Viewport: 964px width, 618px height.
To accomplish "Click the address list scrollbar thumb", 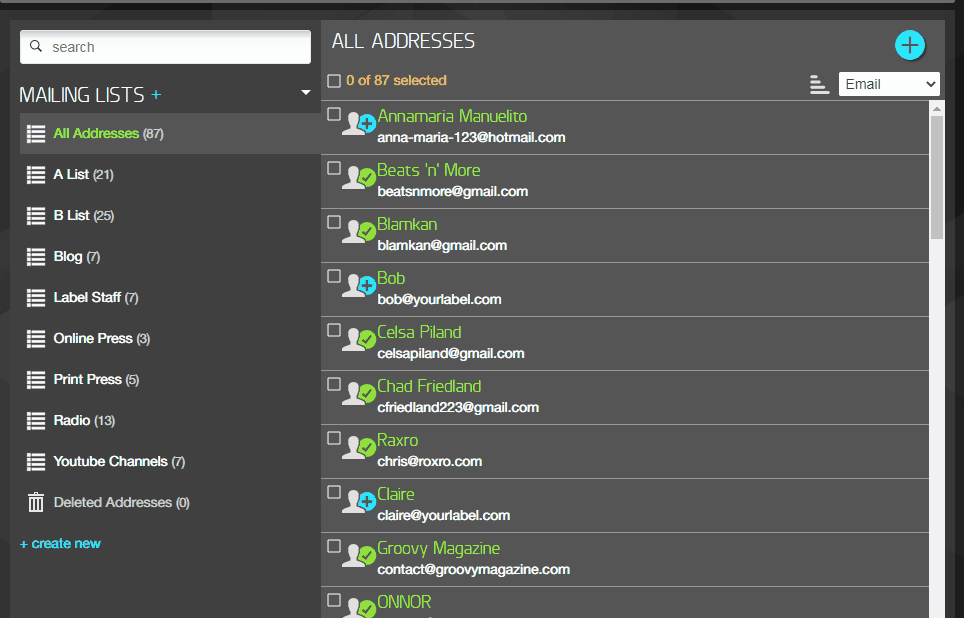I will click(x=936, y=177).
